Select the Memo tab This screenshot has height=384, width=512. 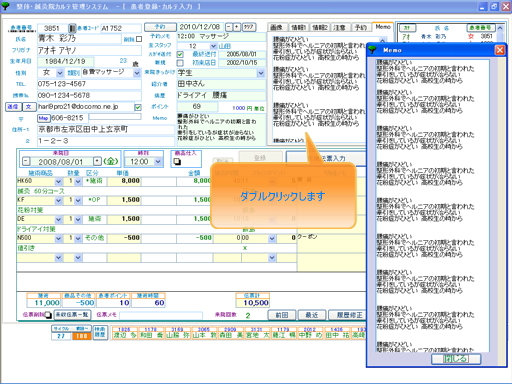pyautogui.click(x=383, y=27)
